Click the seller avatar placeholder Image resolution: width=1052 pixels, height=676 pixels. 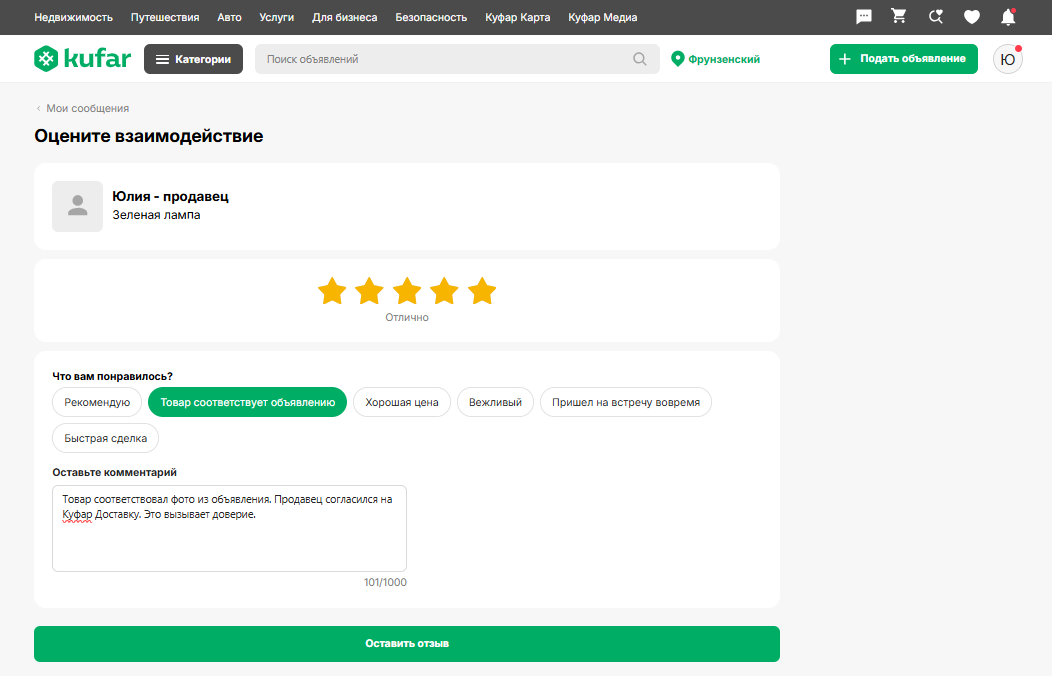pos(78,207)
